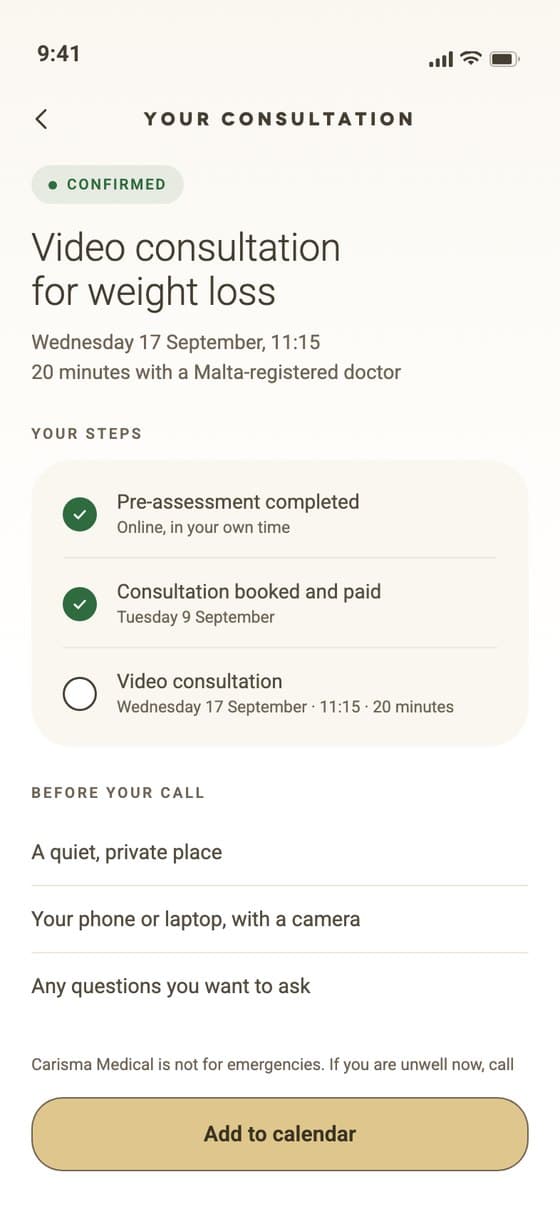Tap the Wednesday 17 September, 11:15 date line
This screenshot has height=1214, width=560.
click(x=176, y=342)
